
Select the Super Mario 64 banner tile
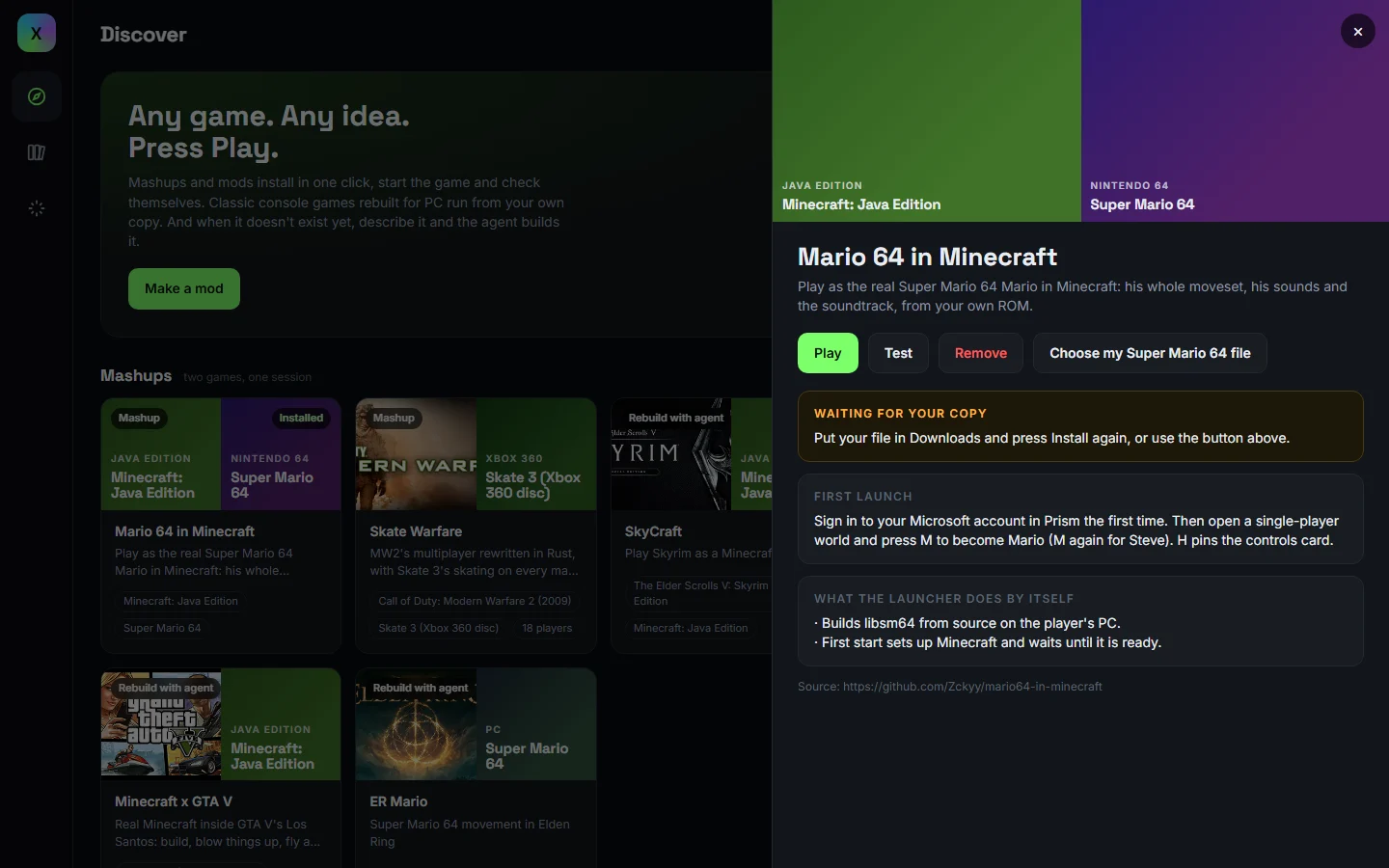pos(1235,111)
